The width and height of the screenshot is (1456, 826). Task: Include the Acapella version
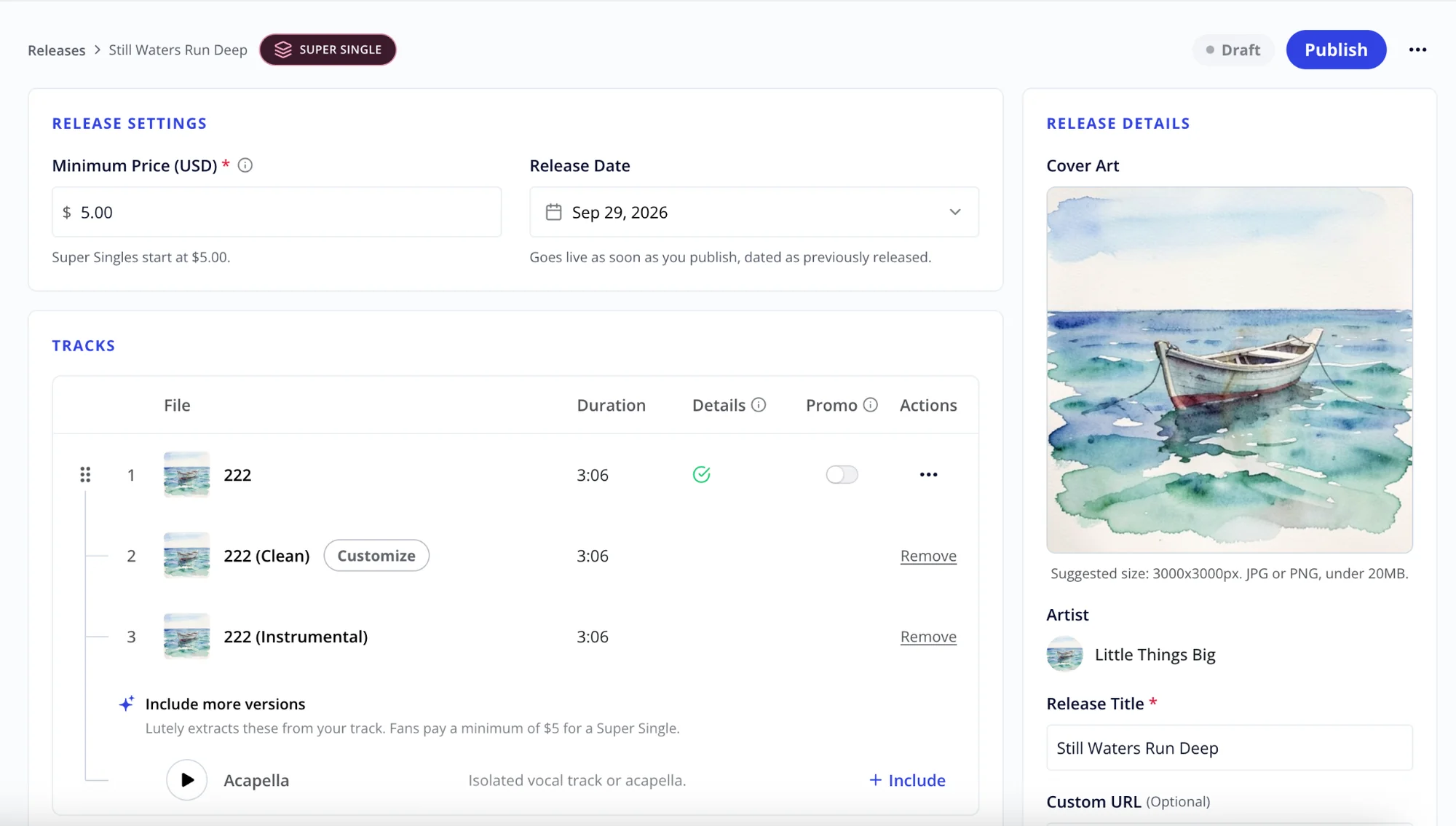(907, 780)
